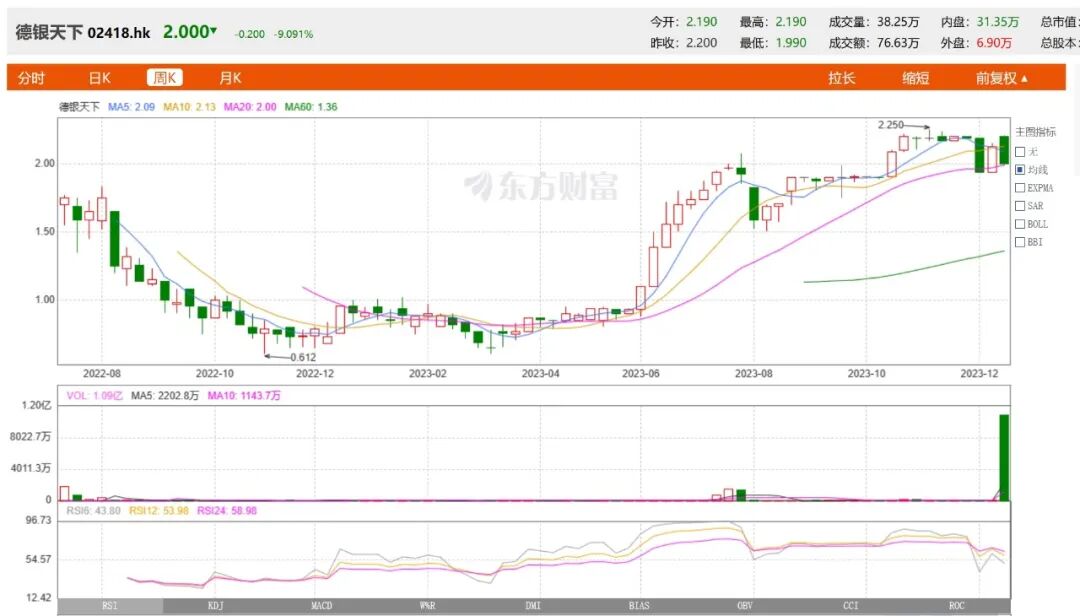
Task: Click the stock name 德银天下 02418.hk
Action: [83, 32]
